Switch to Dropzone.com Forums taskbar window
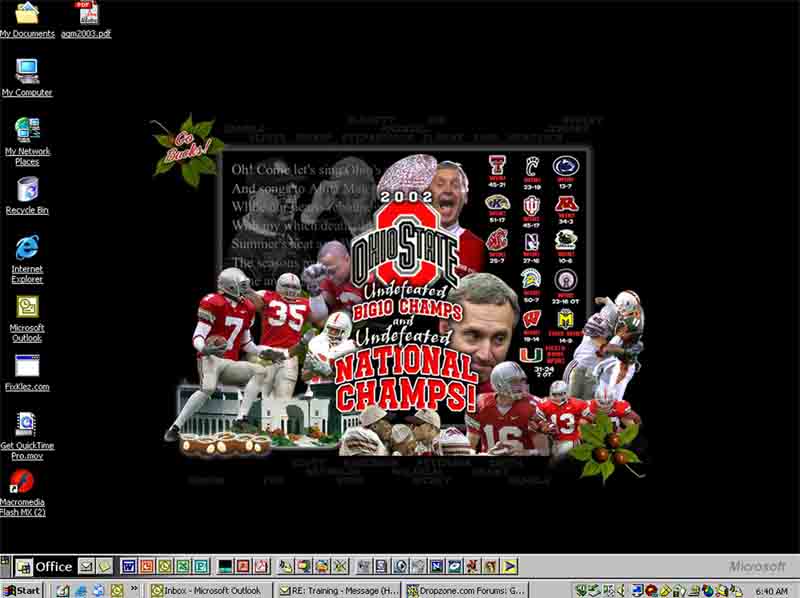Image resolution: width=800 pixels, height=598 pixels. click(x=465, y=590)
